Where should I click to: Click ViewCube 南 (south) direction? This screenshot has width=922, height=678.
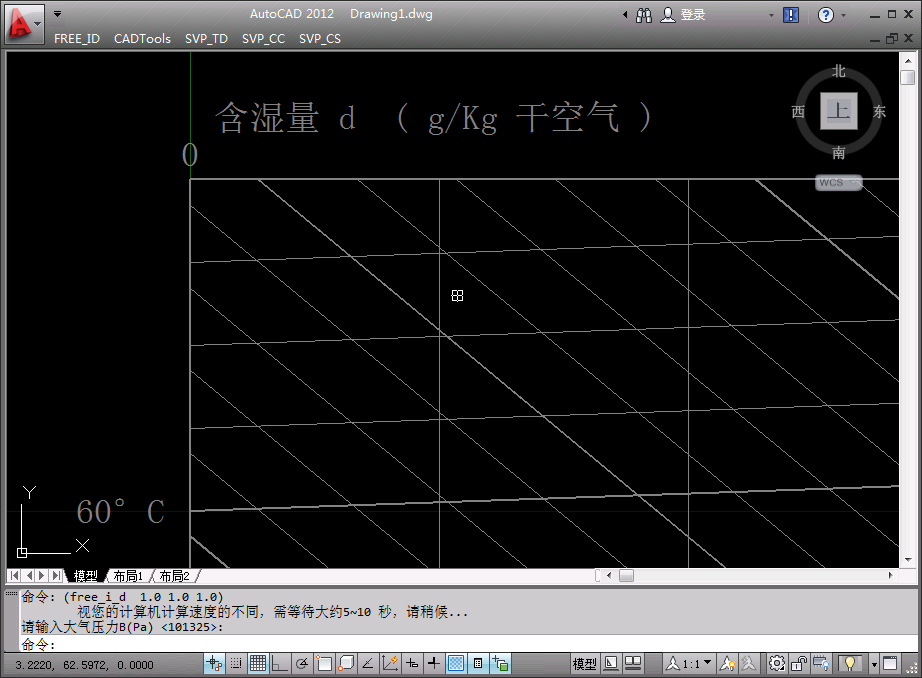tap(839, 153)
